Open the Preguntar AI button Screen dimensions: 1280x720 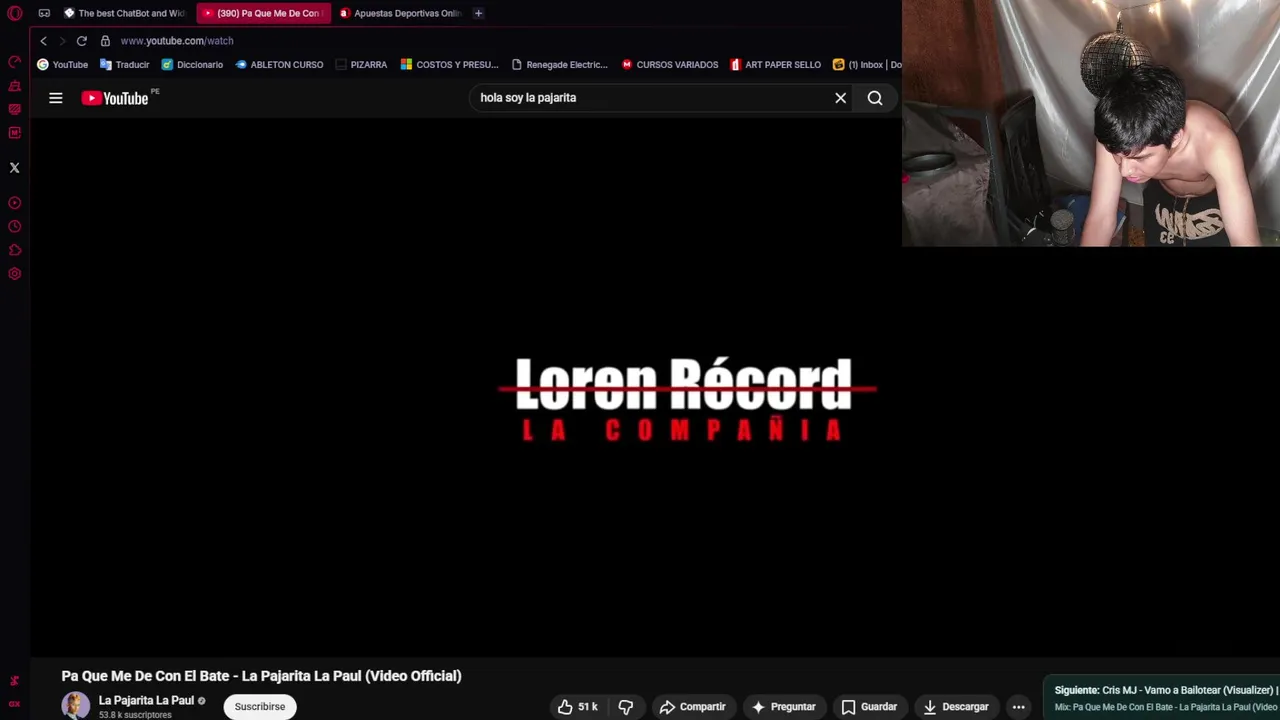(783, 707)
